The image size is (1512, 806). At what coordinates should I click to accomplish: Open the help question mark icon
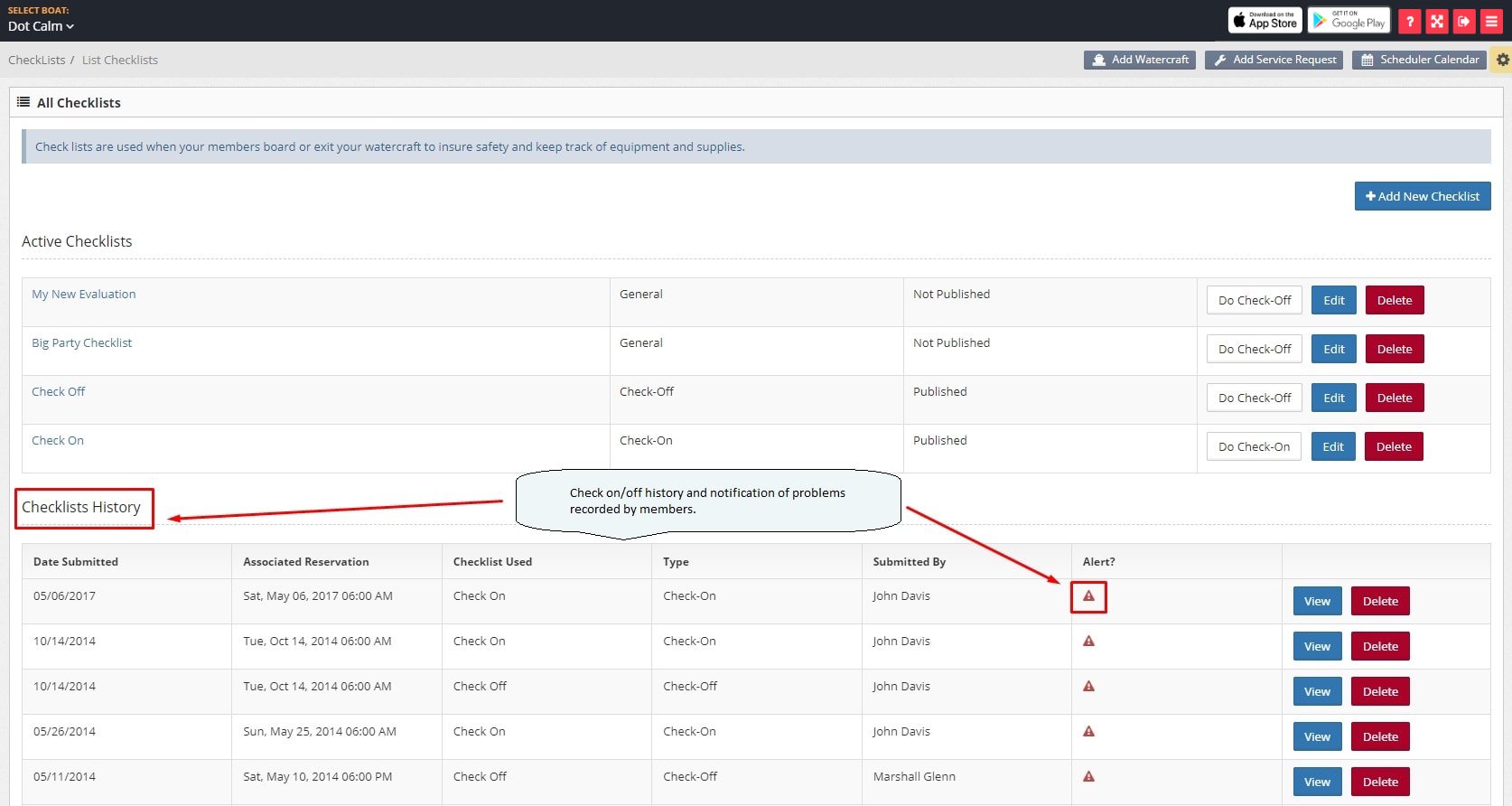(x=1409, y=22)
